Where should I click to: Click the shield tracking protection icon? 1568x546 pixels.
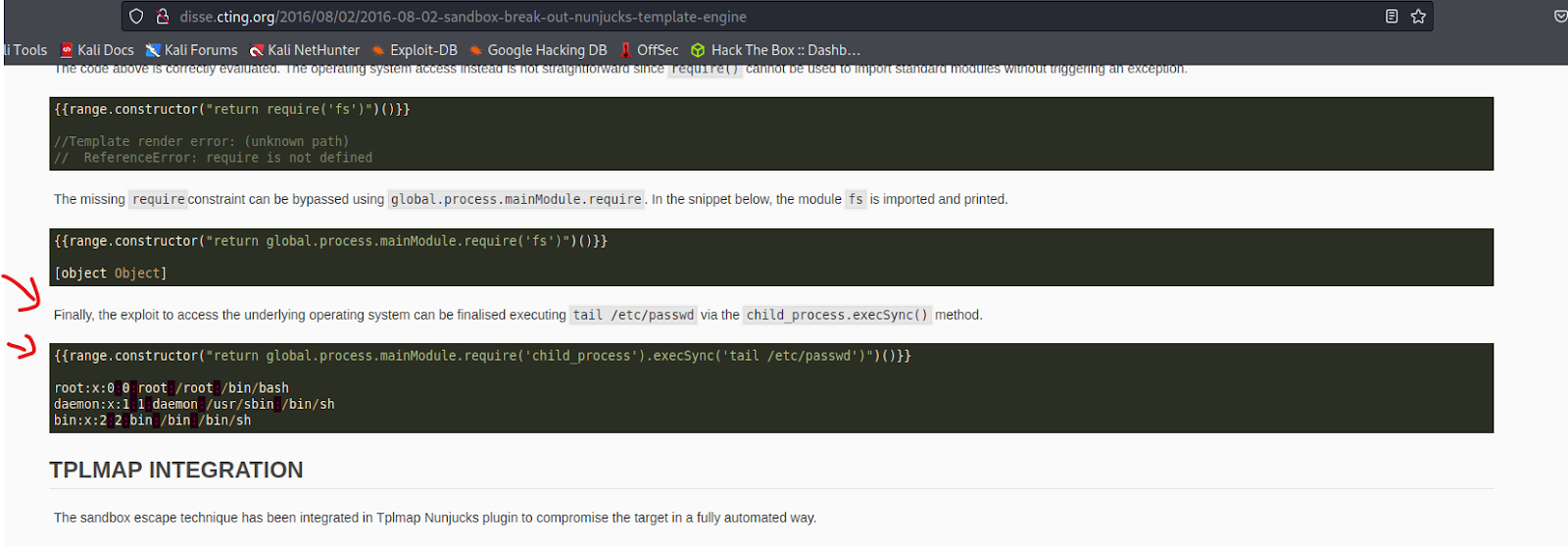(x=136, y=17)
